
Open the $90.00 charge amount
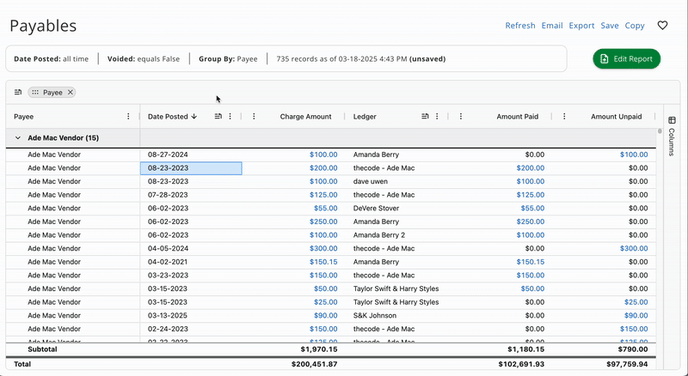[326, 315]
